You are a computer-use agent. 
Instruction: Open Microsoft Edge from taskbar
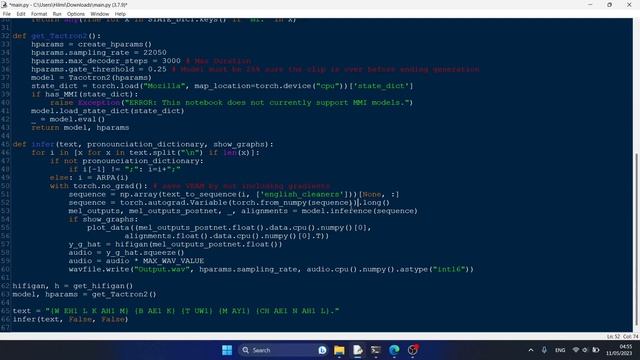[x=394, y=350]
